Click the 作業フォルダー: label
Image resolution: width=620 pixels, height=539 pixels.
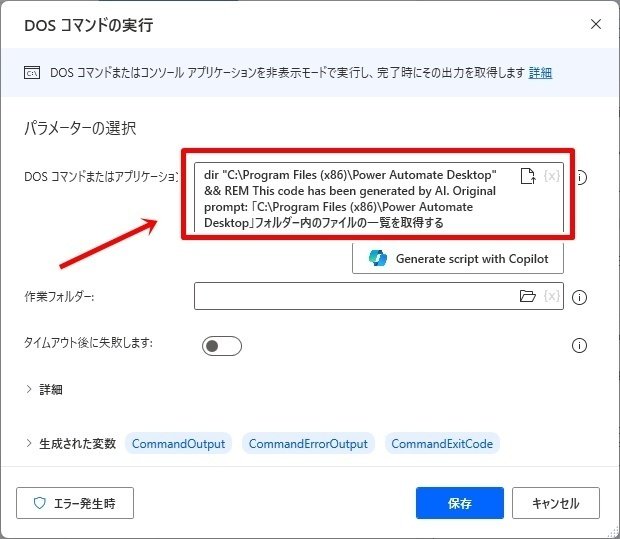(x=59, y=296)
